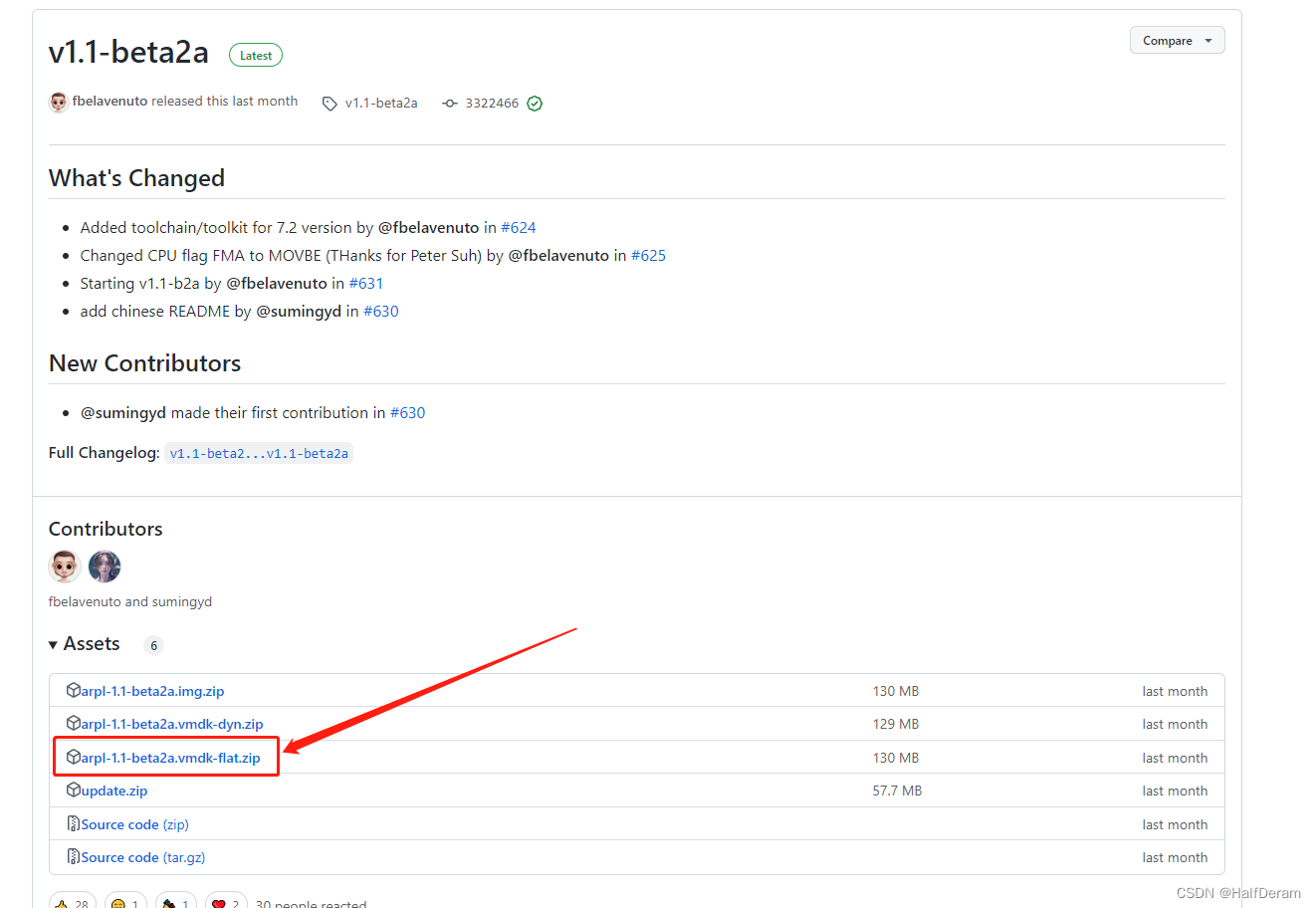Click the tada reaction button
The width and height of the screenshot is (1316, 908).
click(x=175, y=902)
